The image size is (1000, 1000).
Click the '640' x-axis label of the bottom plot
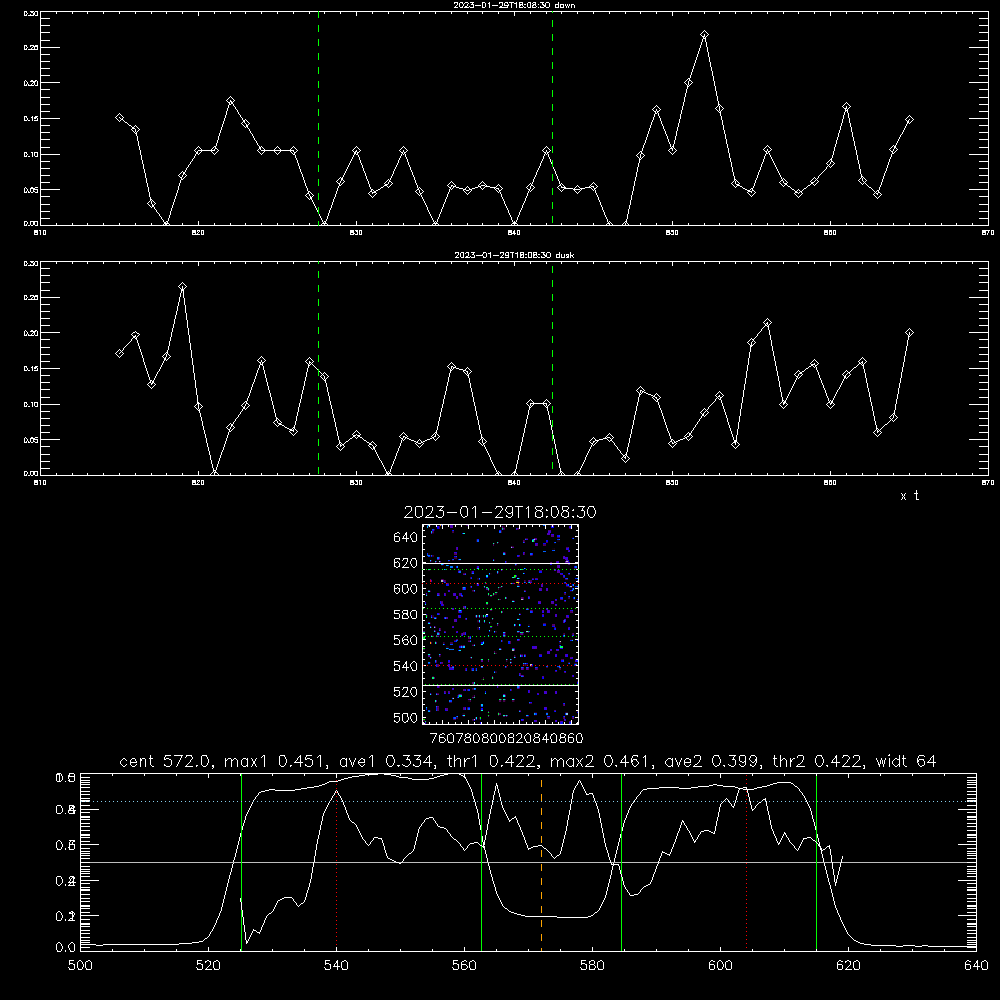(x=976, y=966)
